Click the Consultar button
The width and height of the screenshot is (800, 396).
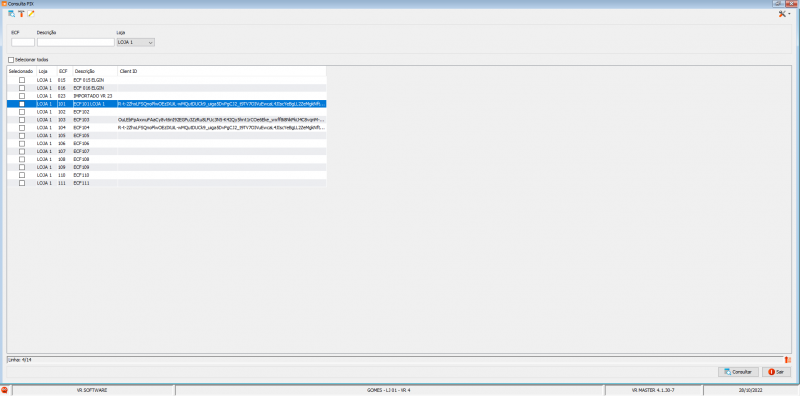[x=738, y=372]
